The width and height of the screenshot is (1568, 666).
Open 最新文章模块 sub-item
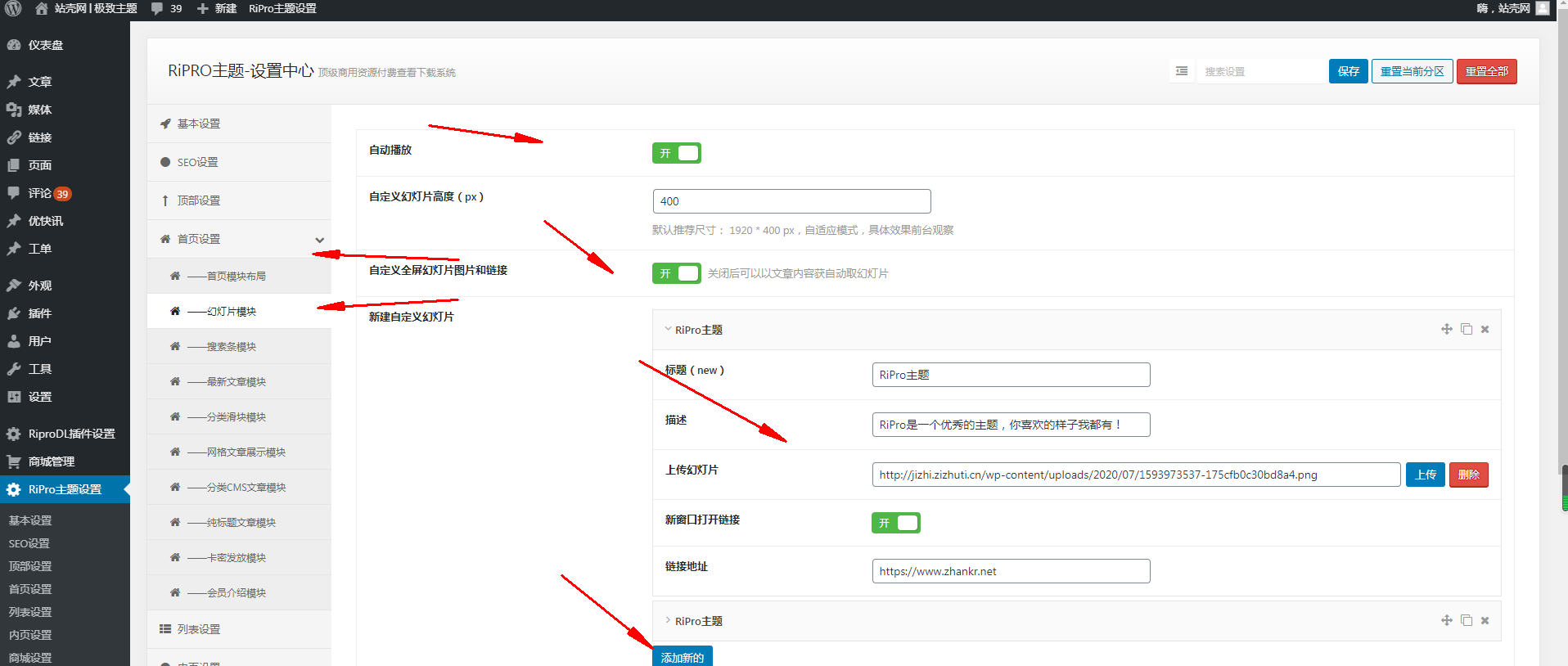pyautogui.click(x=239, y=381)
